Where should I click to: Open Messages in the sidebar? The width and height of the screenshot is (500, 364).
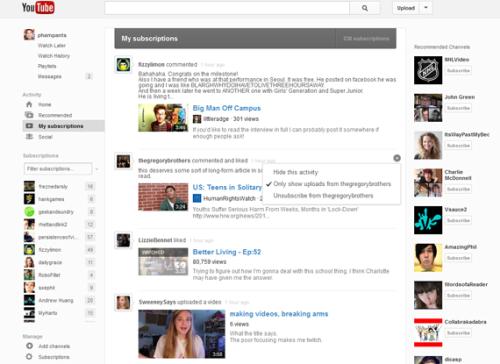pyautogui.click(x=50, y=76)
